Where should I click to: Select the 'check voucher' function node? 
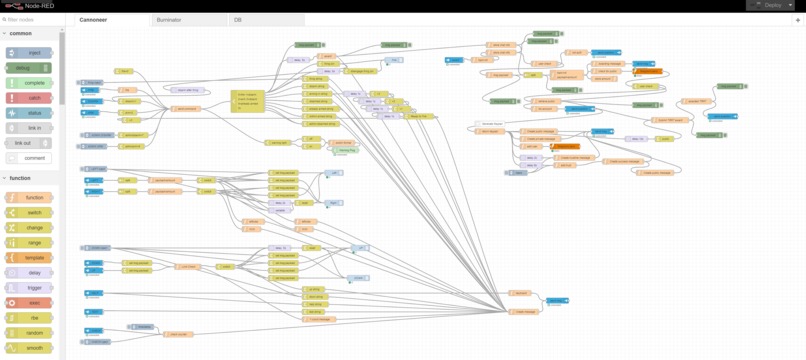[178, 334]
